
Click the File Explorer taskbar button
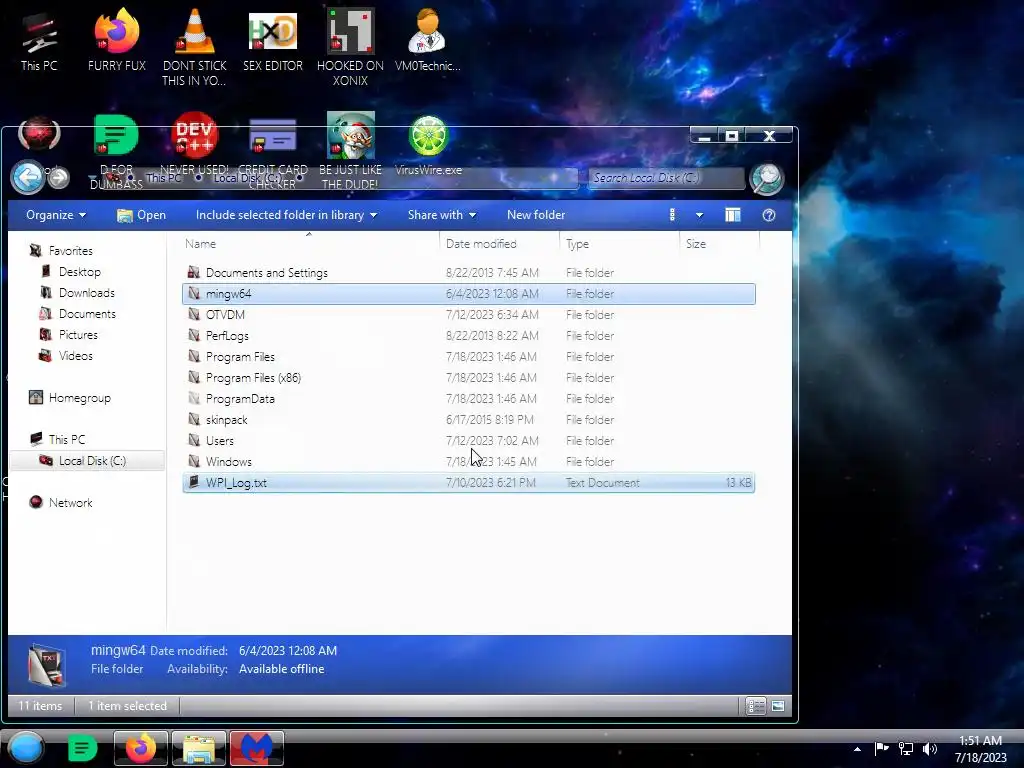coord(199,748)
